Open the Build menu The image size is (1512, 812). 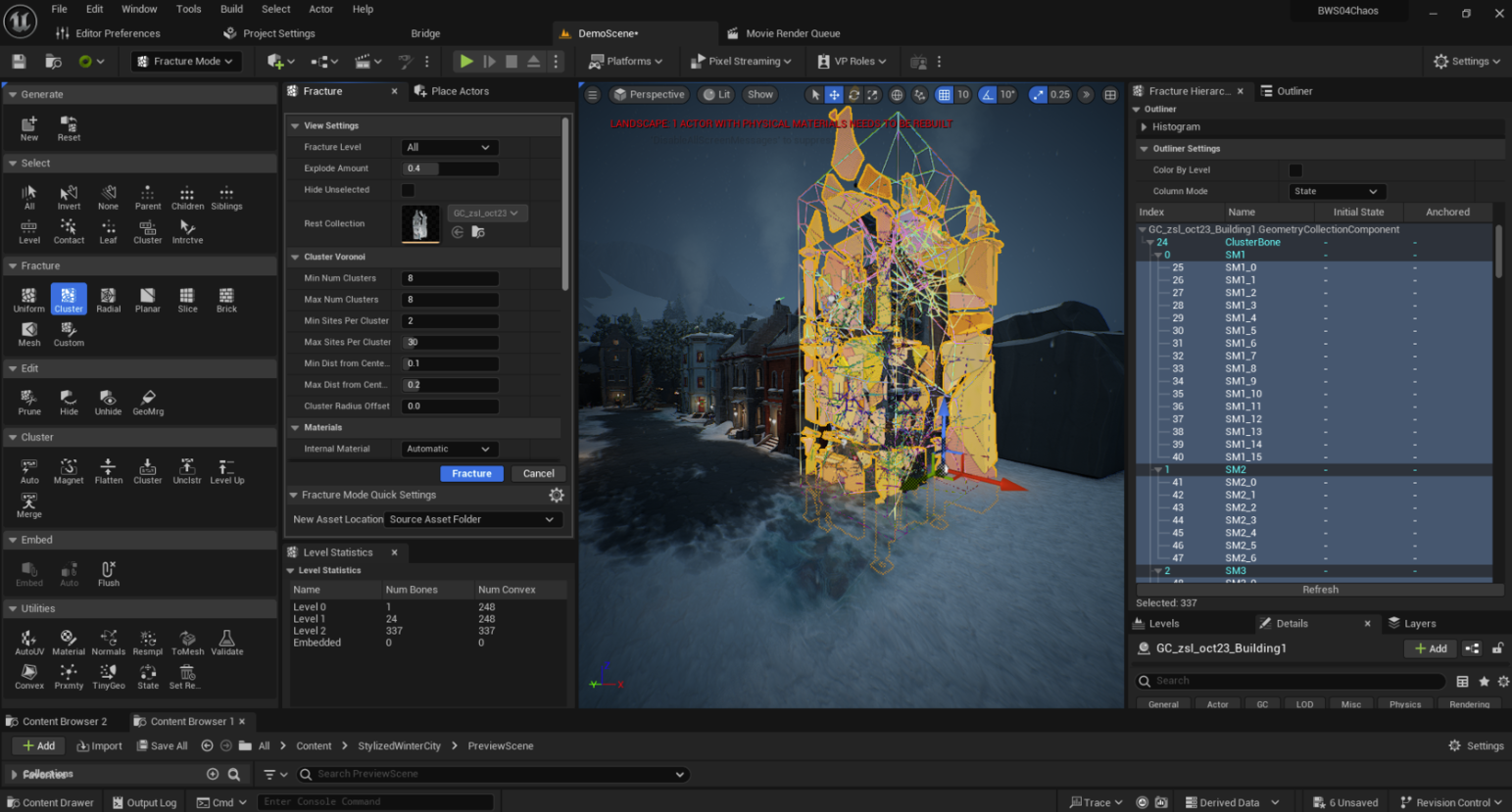point(231,9)
